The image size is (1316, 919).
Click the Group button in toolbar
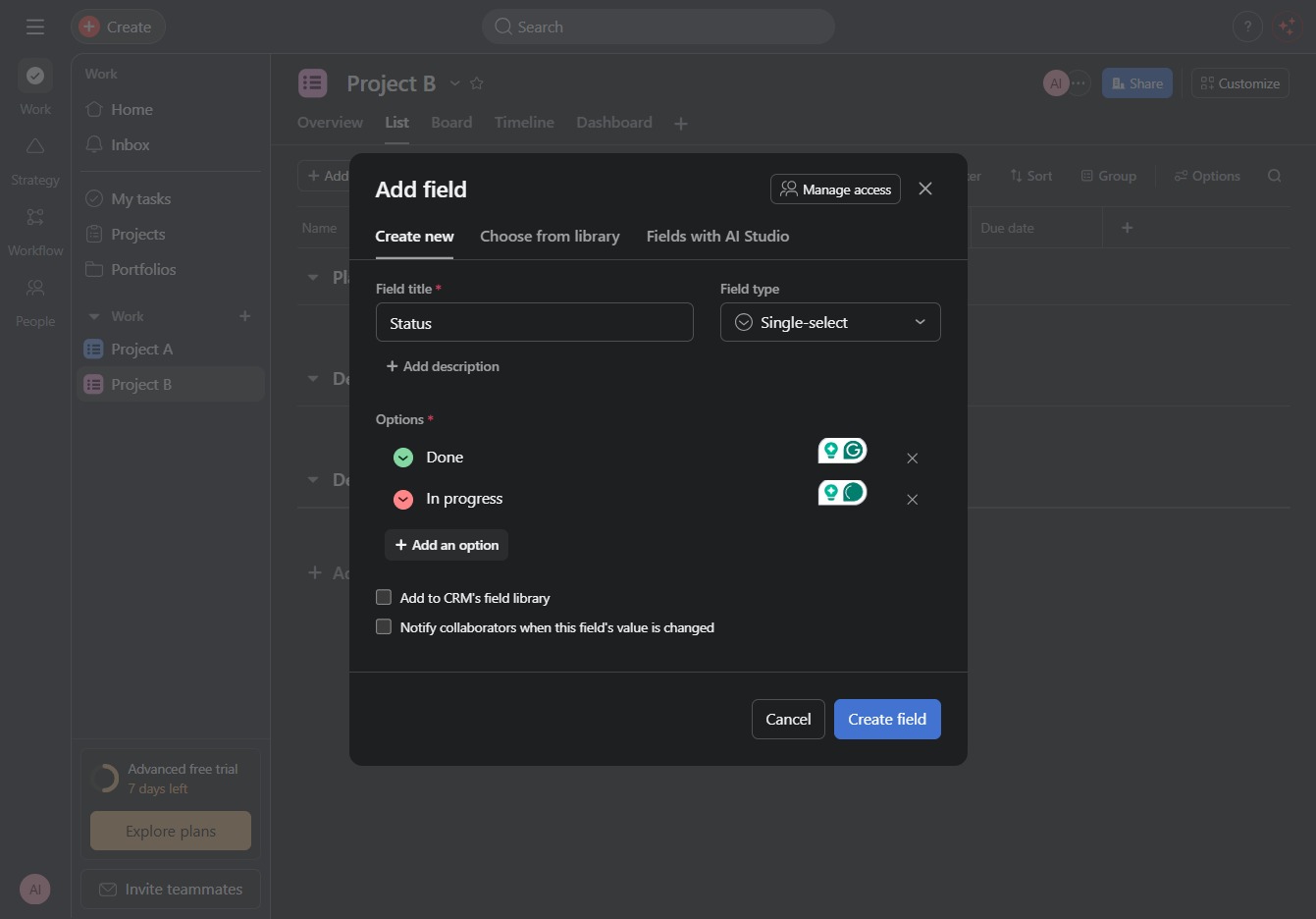(1109, 176)
